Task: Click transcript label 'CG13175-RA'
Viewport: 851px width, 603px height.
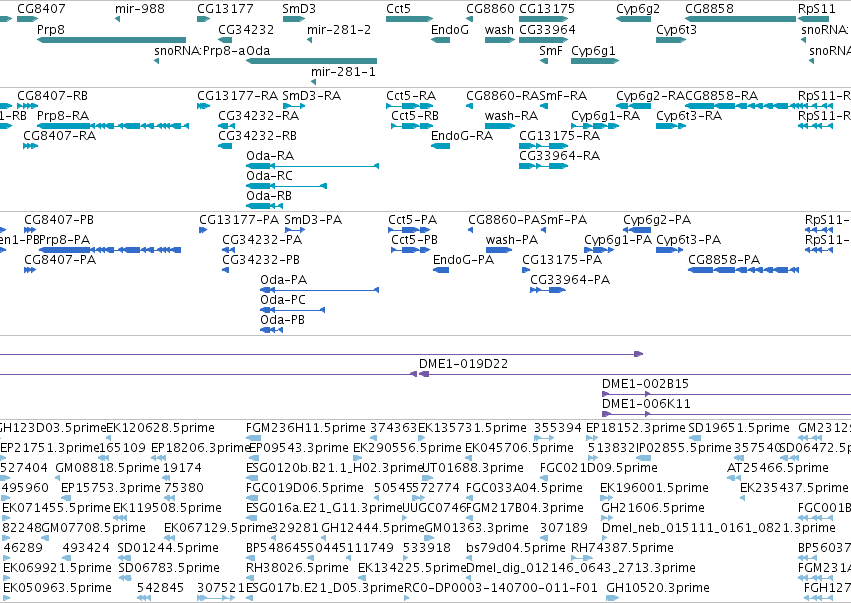Action: (x=560, y=136)
